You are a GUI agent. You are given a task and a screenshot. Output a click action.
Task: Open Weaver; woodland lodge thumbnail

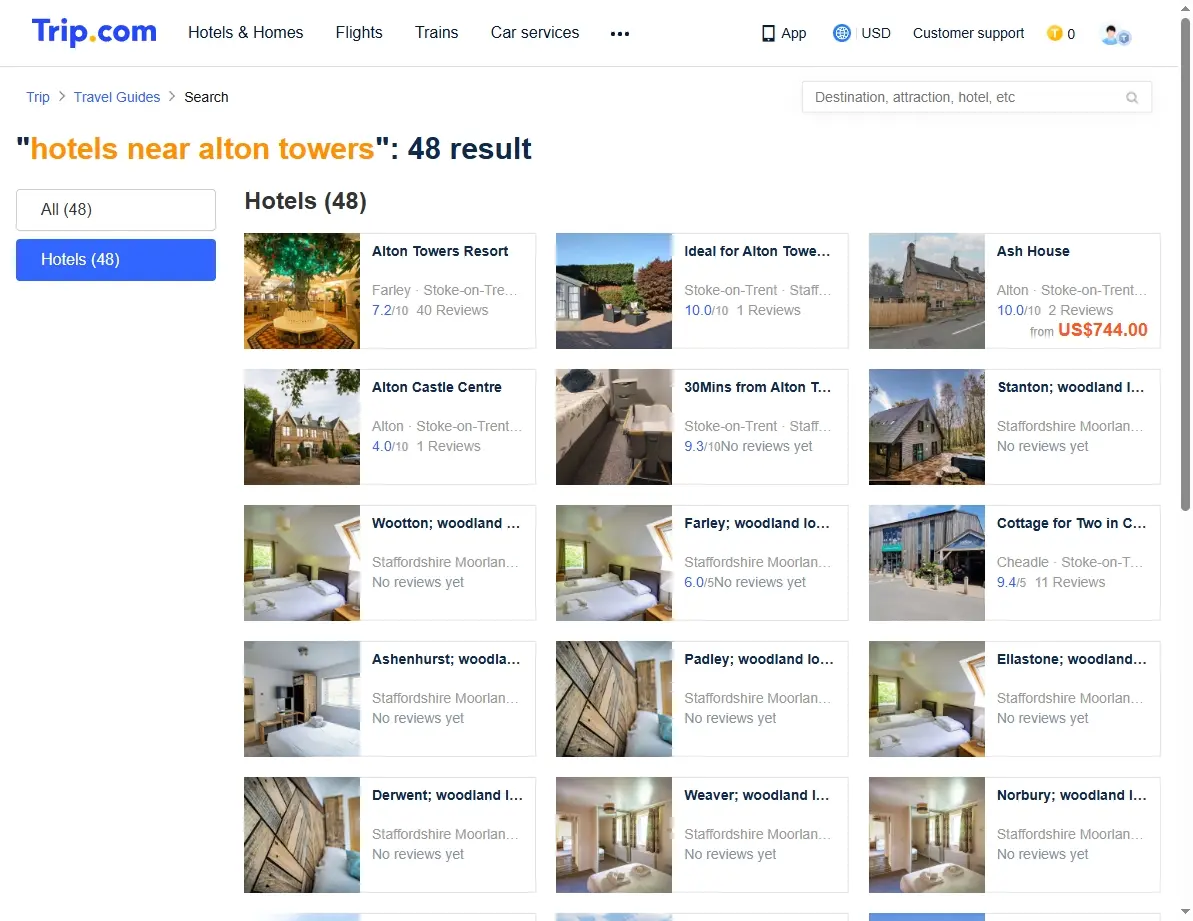click(614, 836)
